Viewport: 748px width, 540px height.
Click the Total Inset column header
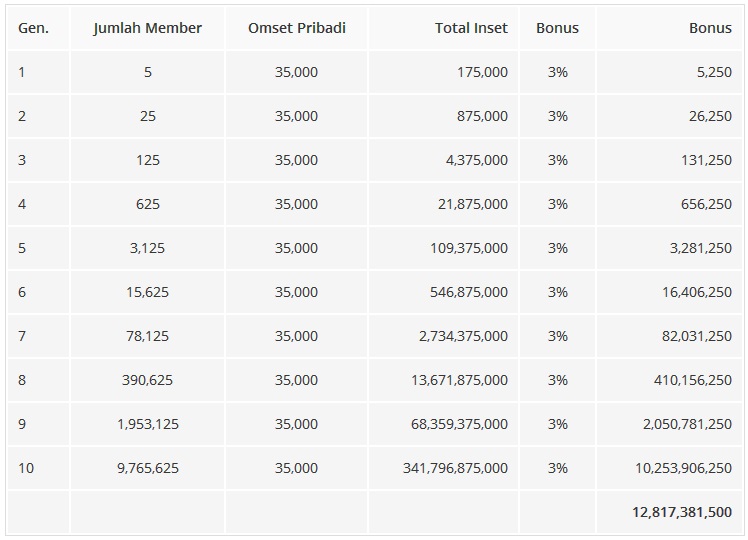[471, 28]
